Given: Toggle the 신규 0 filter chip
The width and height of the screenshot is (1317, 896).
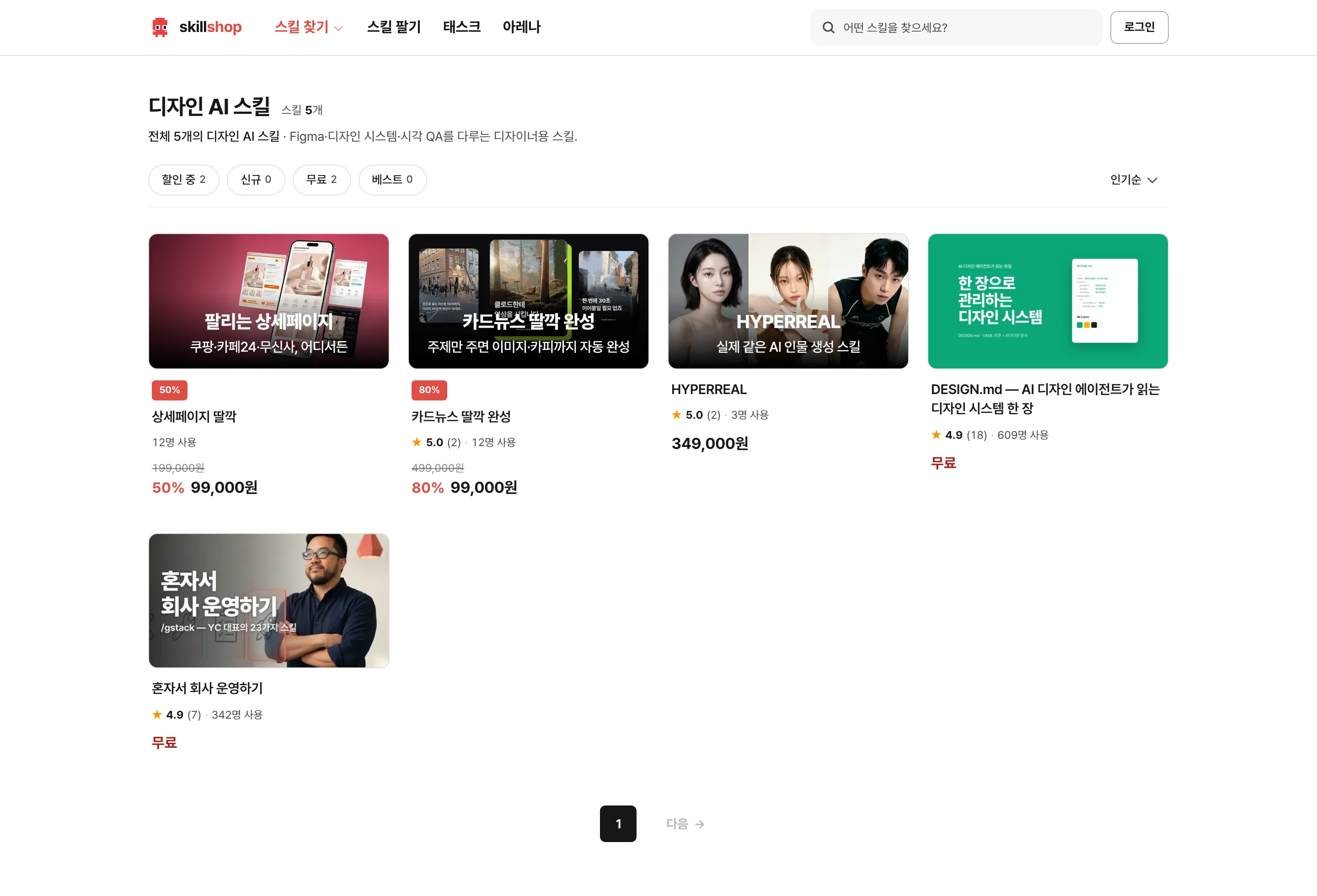Looking at the screenshot, I should point(256,180).
